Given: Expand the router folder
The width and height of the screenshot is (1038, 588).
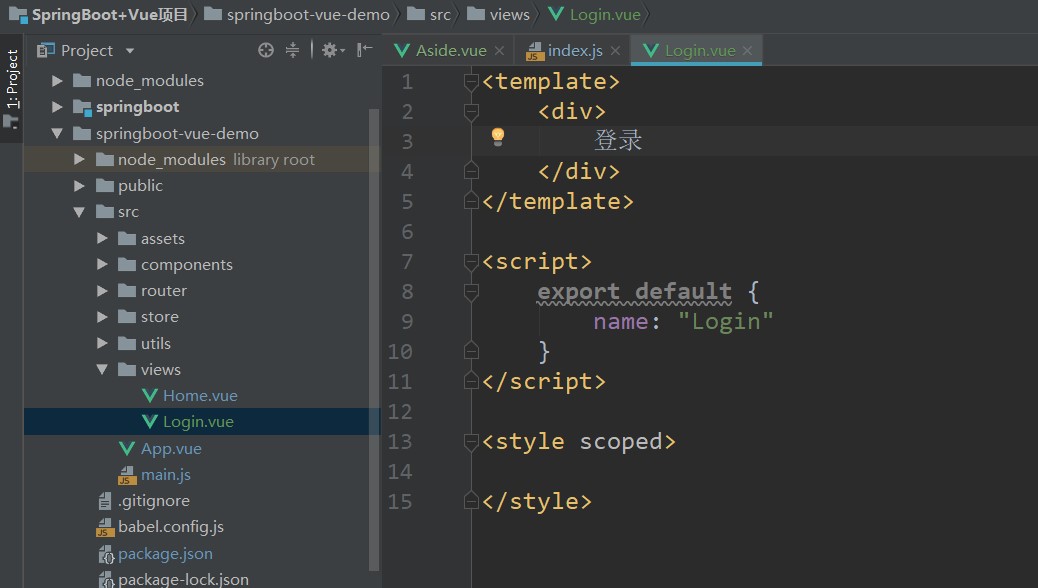Looking at the screenshot, I should (102, 291).
